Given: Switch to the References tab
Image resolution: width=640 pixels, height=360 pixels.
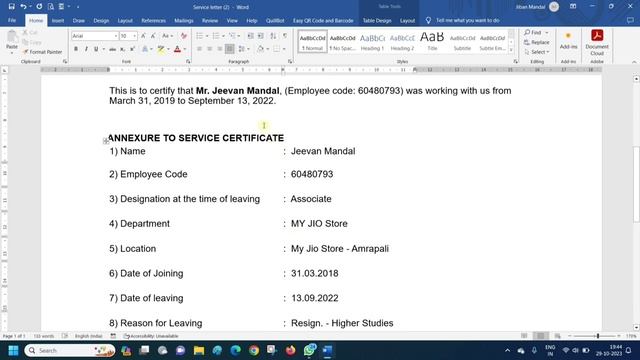Looking at the screenshot, I should 153,20.
